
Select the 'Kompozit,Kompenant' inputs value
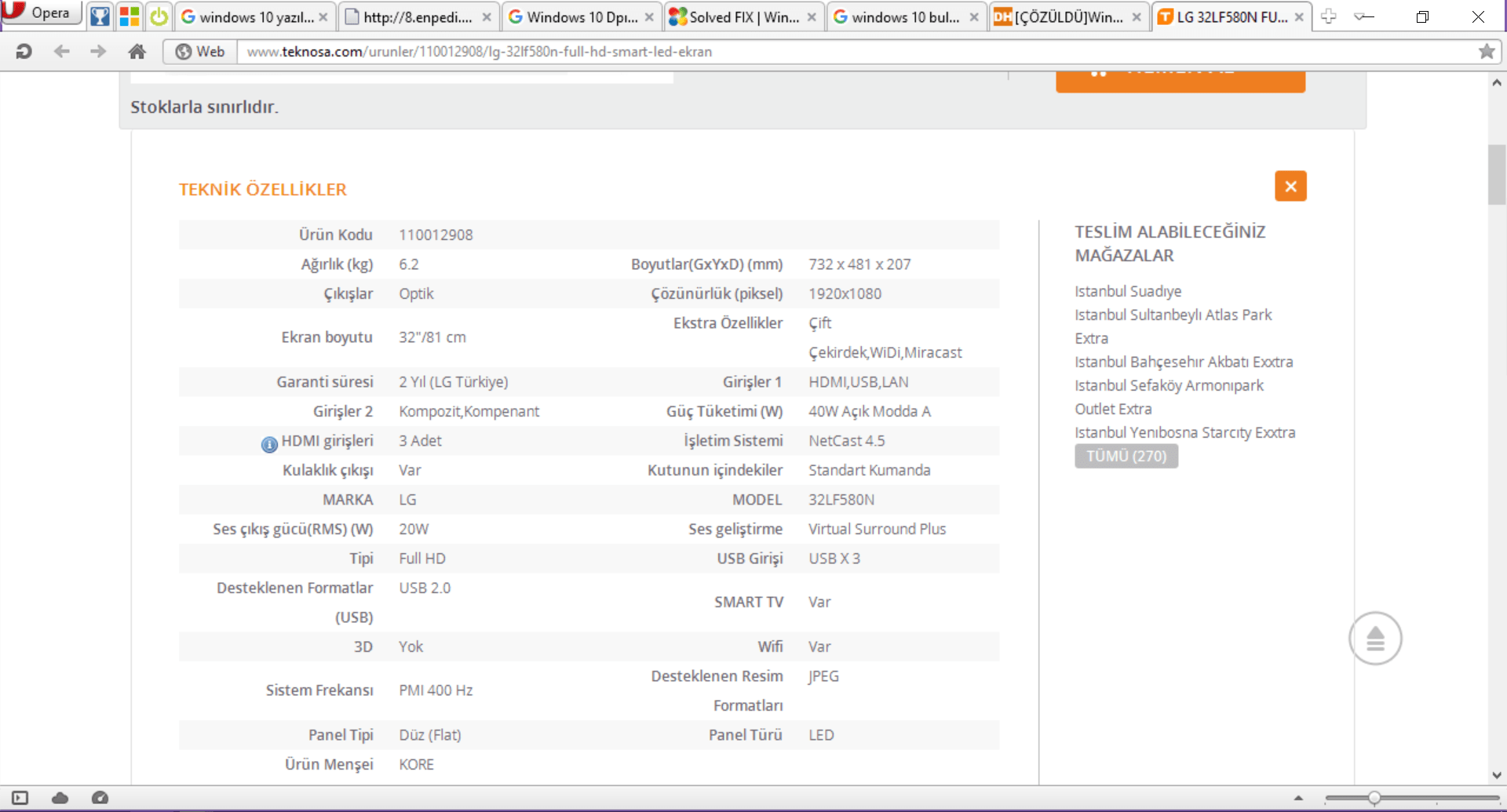(469, 411)
